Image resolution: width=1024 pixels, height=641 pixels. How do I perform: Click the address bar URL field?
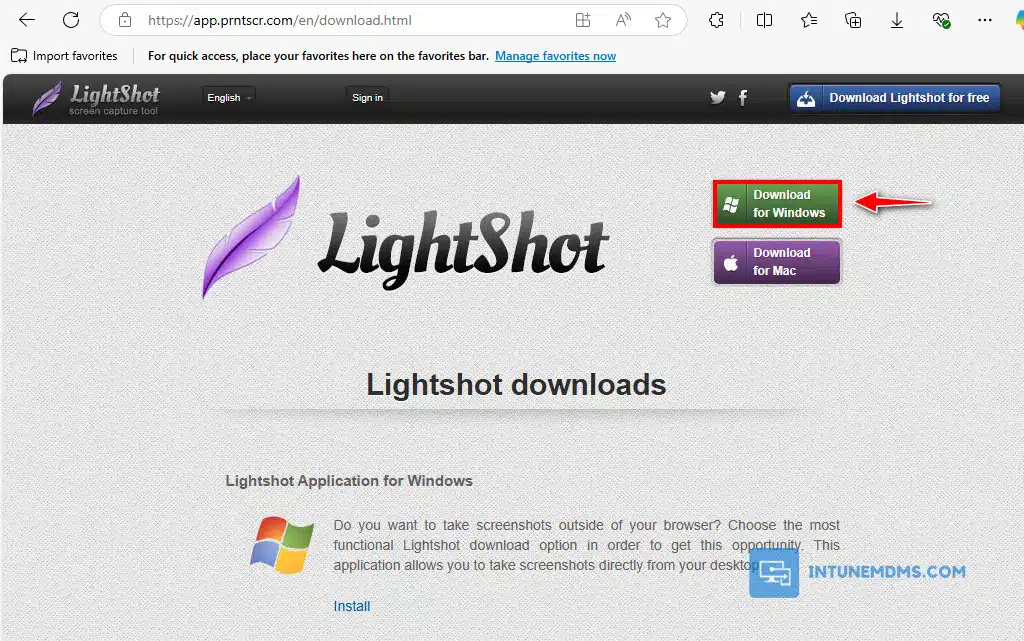350,20
